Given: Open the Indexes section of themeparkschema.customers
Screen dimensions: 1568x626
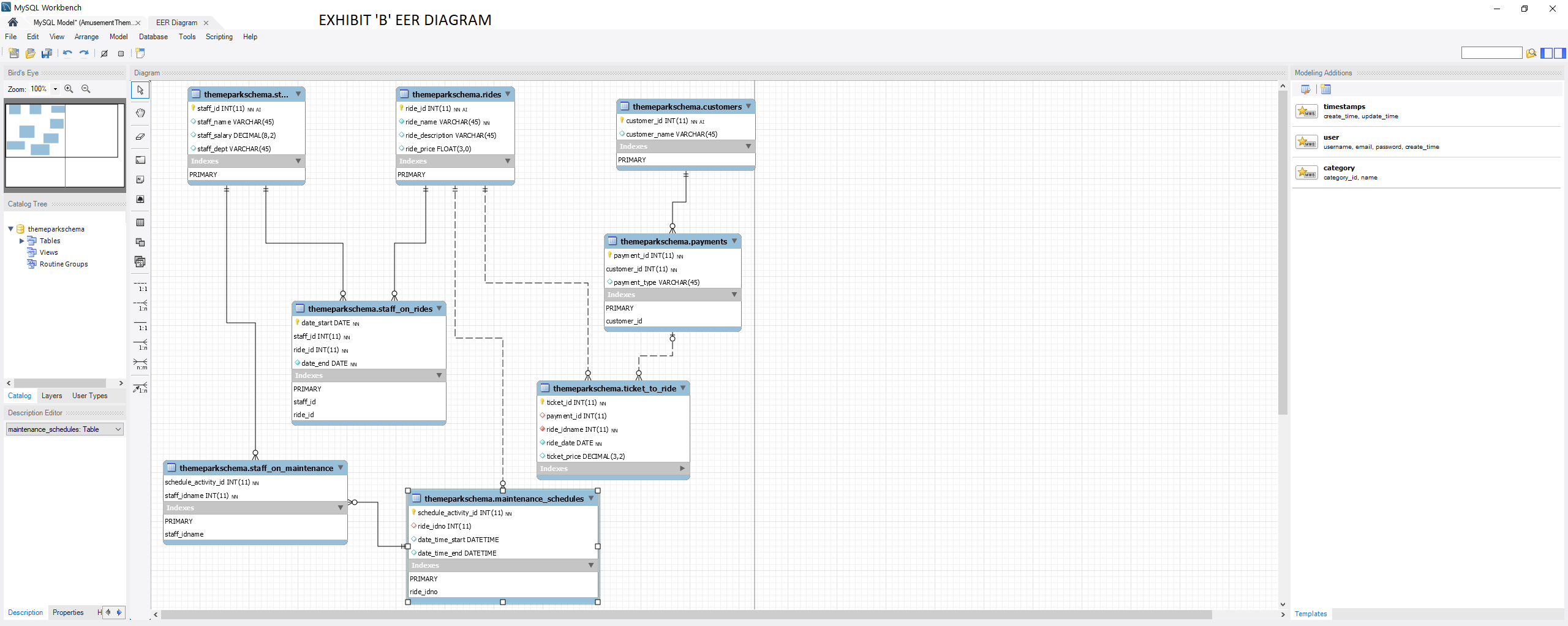Looking at the screenshot, I should pos(747,146).
